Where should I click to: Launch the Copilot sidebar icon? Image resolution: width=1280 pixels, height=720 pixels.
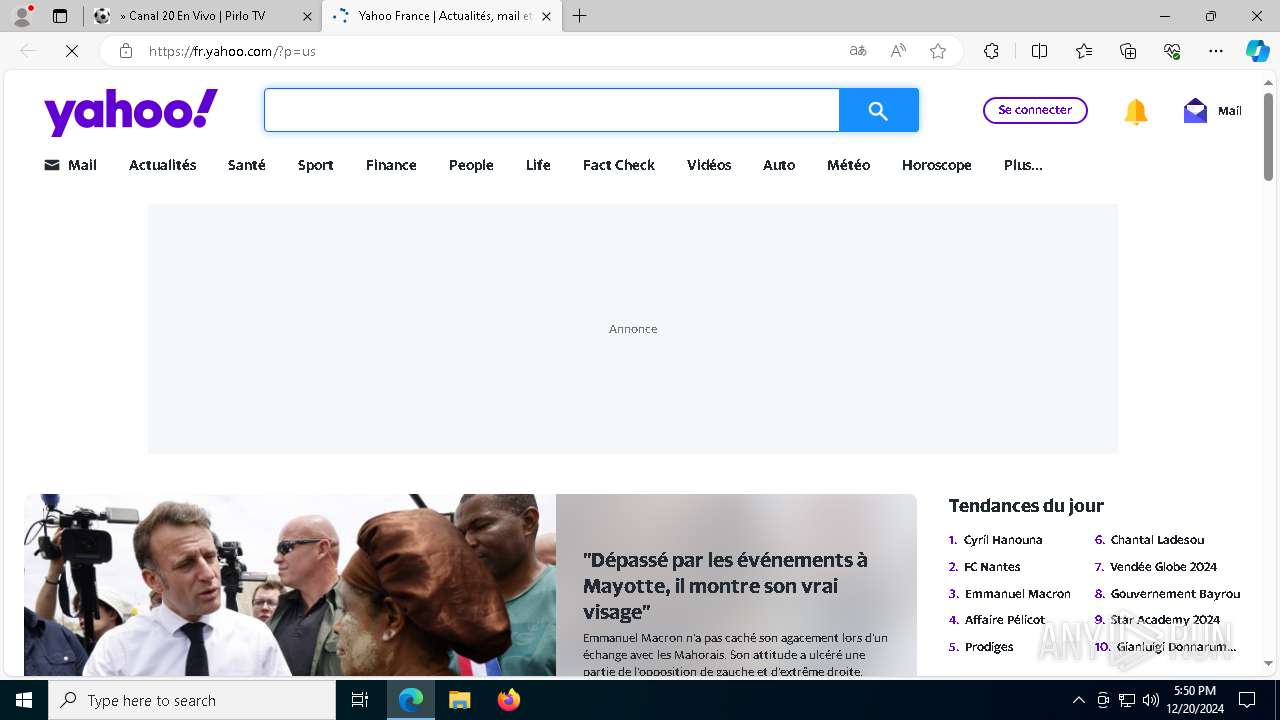click(1258, 51)
